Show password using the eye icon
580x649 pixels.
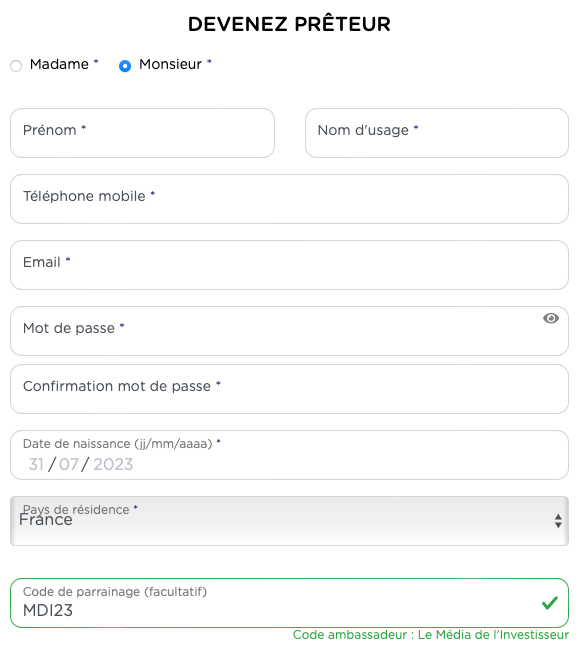point(551,318)
